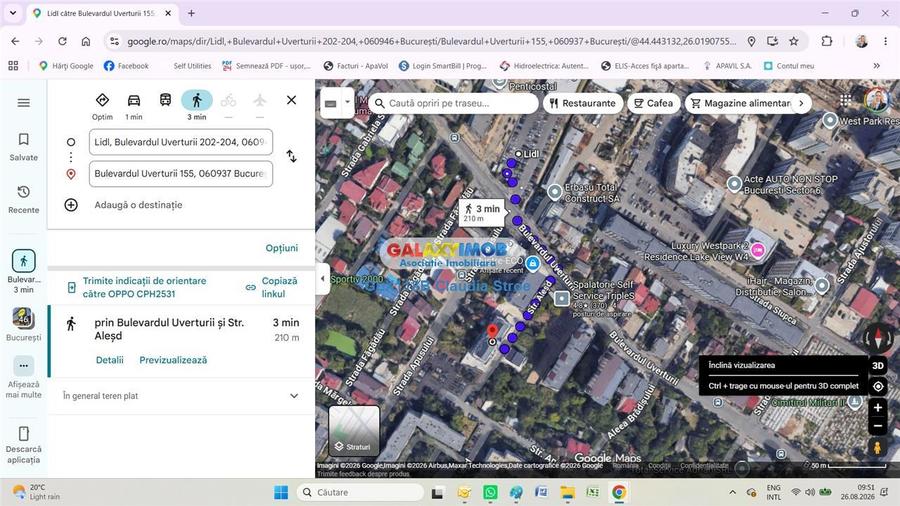The width and height of the screenshot is (900, 506).
Task: Filter by Restaurante chip
Action: (x=583, y=103)
